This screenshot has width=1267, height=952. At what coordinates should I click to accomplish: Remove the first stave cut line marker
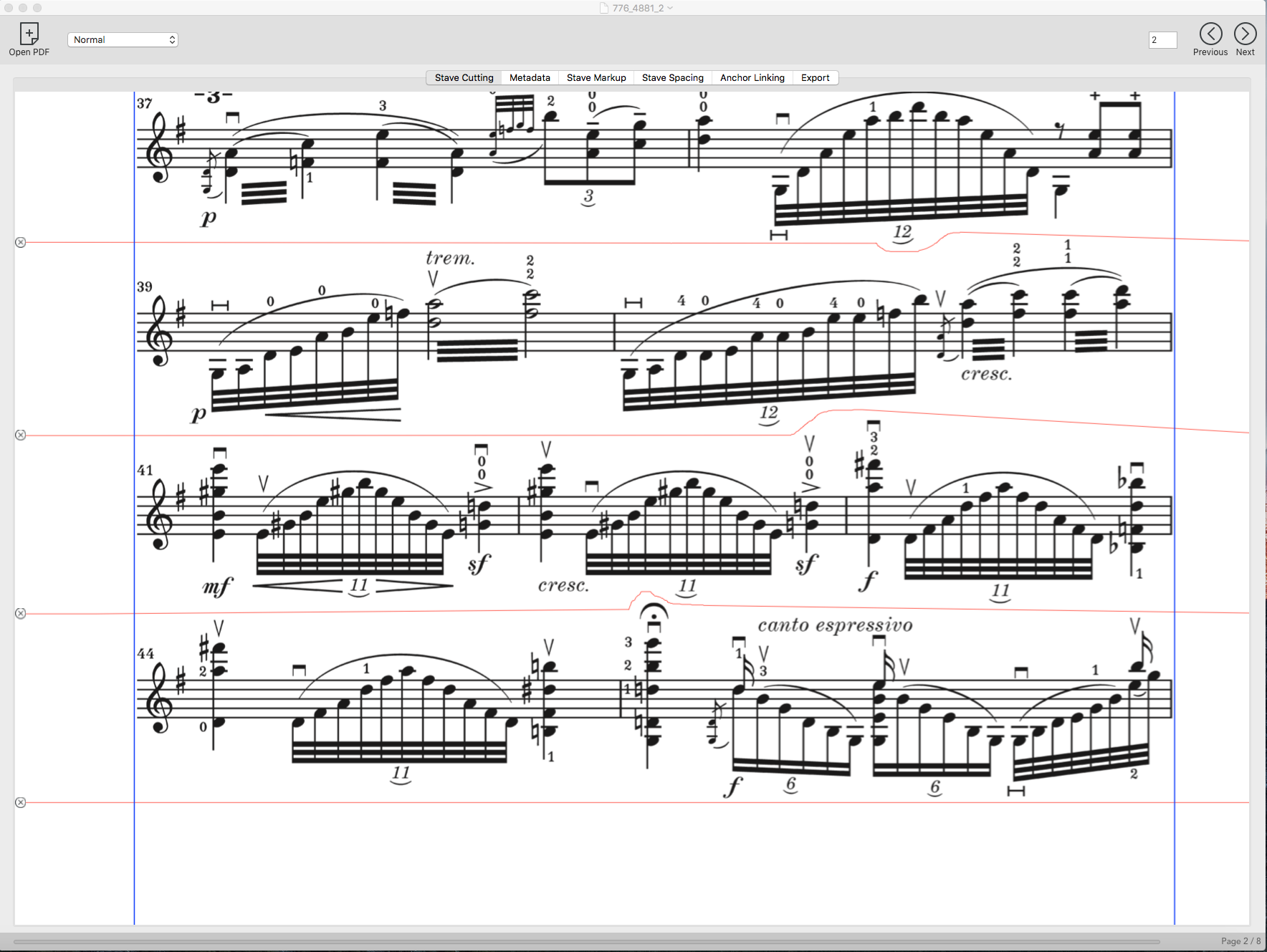click(21, 243)
